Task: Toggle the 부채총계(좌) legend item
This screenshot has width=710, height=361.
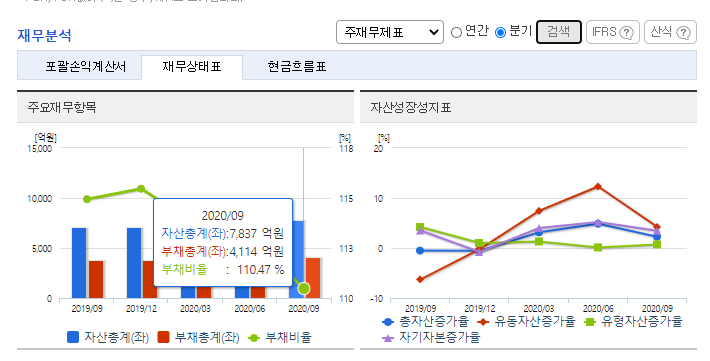Action: (x=198, y=337)
